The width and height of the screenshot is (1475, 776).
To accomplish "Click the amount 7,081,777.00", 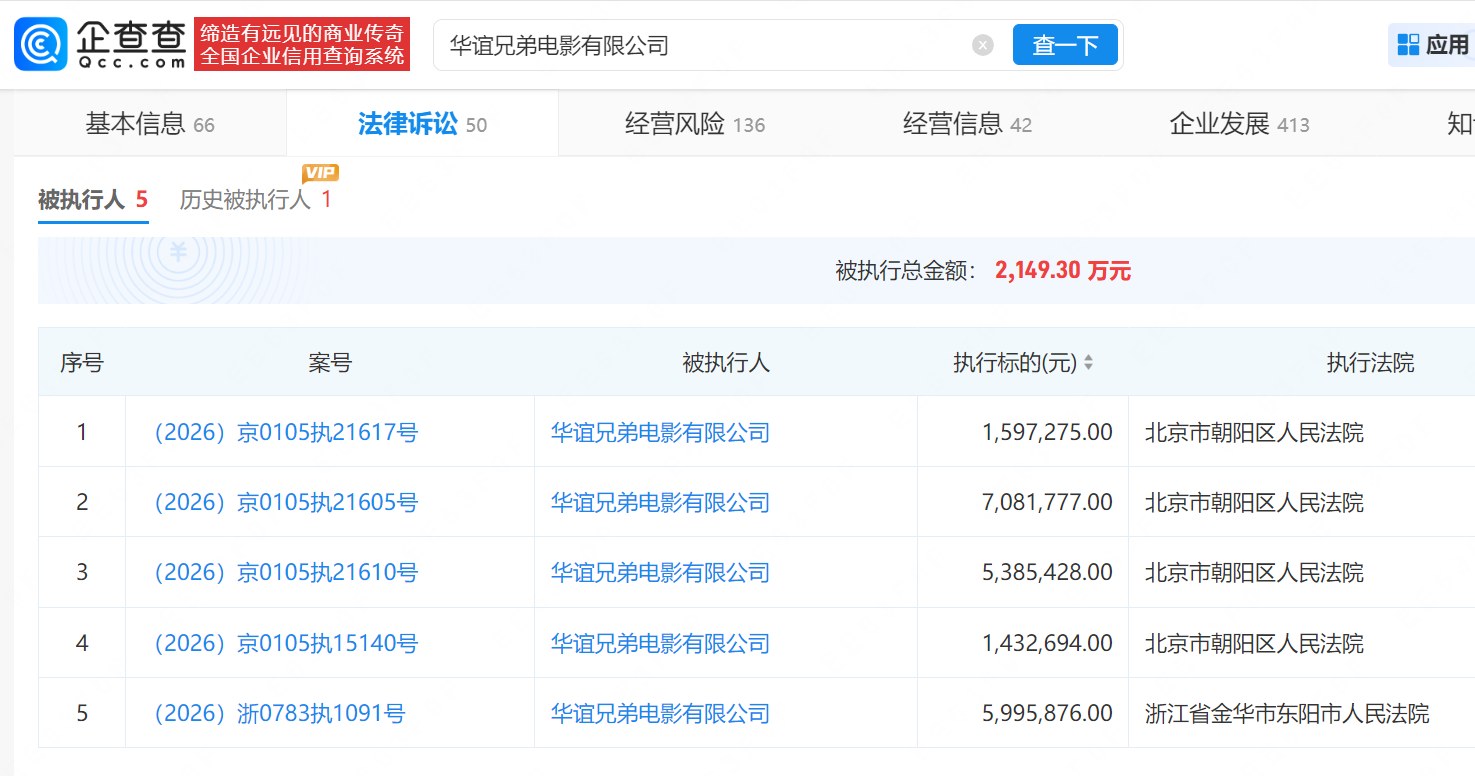I will tap(1047, 502).
